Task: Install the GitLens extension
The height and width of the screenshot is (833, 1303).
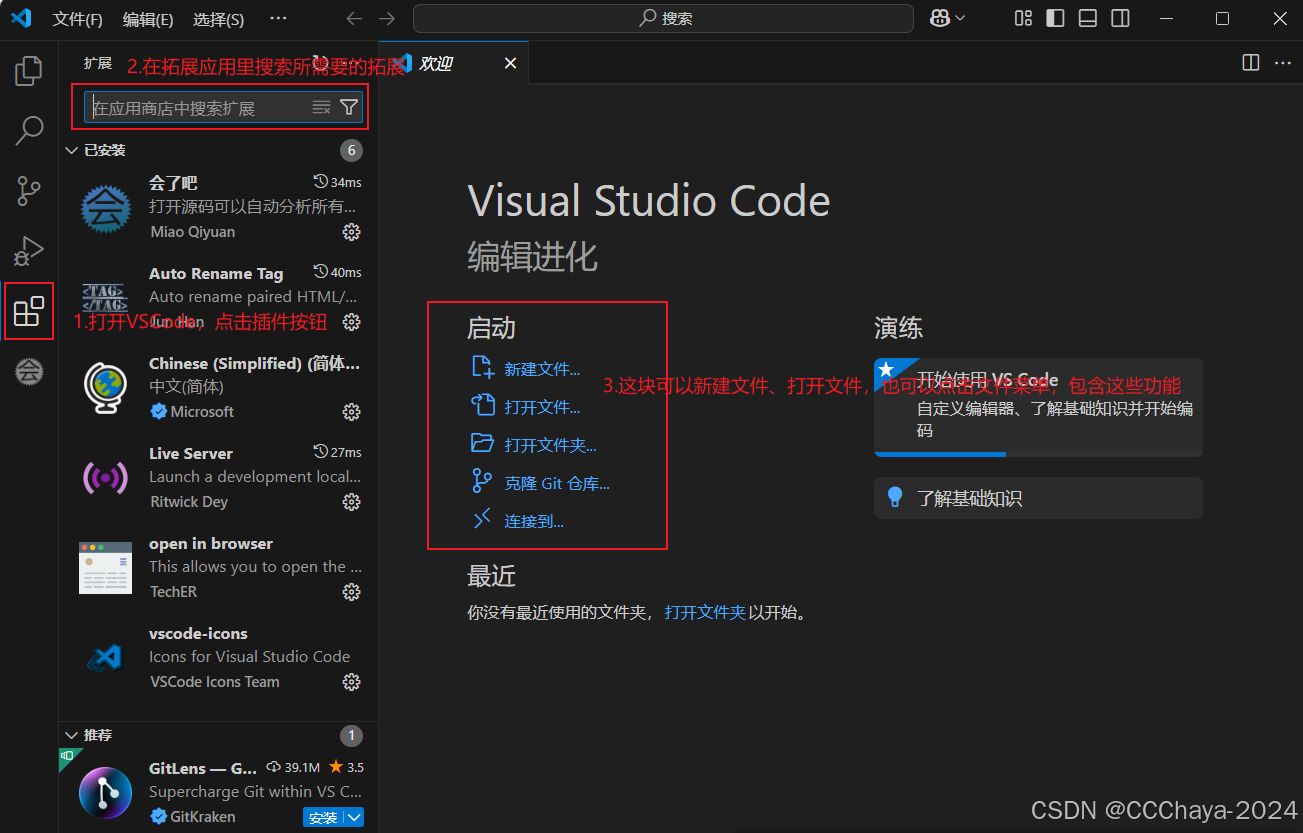Action: point(323,817)
